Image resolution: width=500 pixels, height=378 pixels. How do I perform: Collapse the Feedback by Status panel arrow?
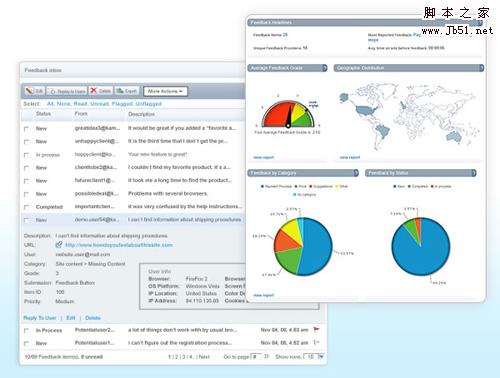(x=473, y=173)
